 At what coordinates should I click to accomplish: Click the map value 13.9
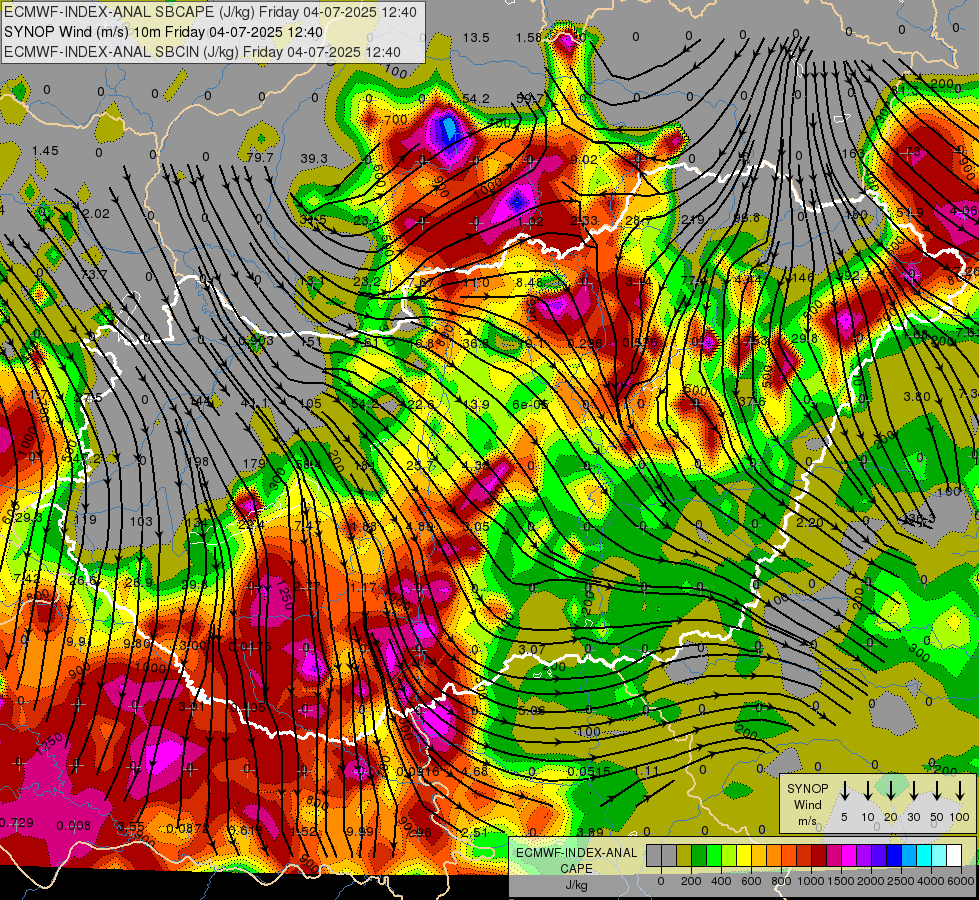(x=476, y=405)
